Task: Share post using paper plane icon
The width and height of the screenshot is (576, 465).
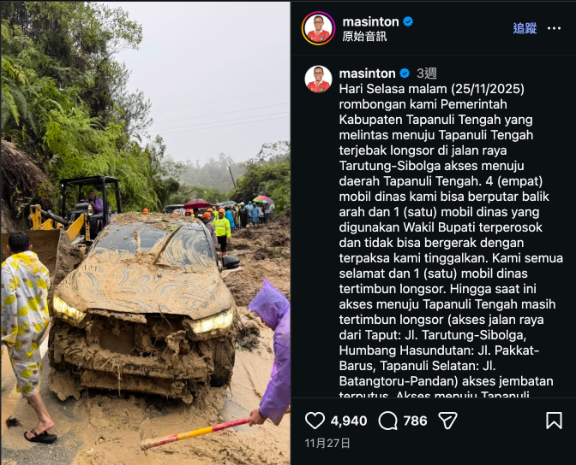Action: 448,421
